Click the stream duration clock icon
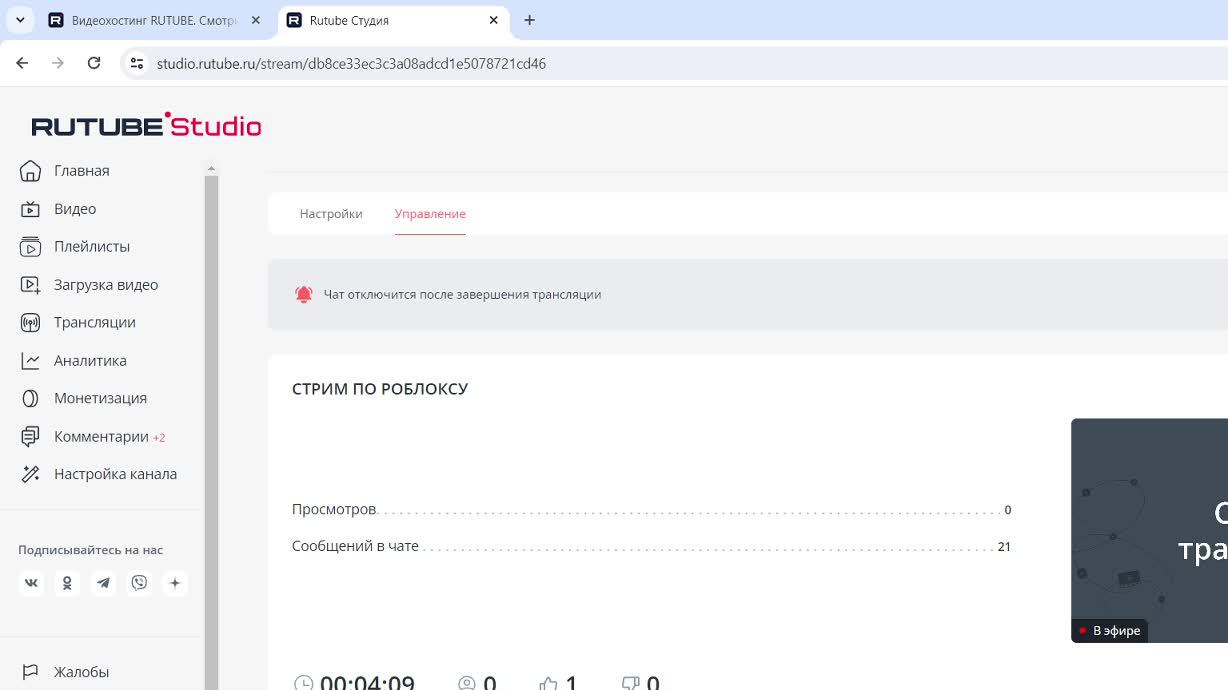Image resolution: width=1228 pixels, height=690 pixels. tap(303, 684)
